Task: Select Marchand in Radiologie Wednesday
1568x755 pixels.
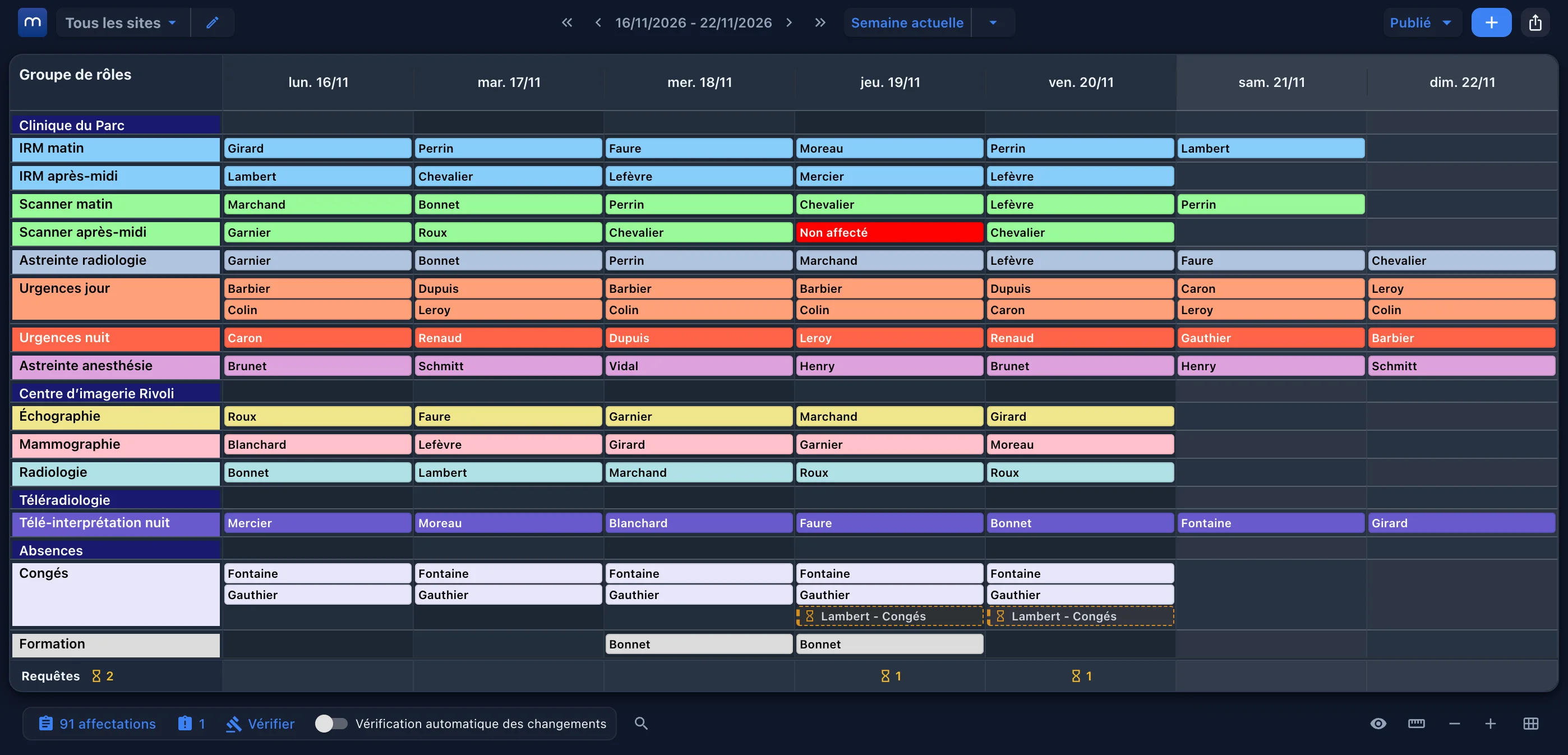Action: tap(699, 472)
